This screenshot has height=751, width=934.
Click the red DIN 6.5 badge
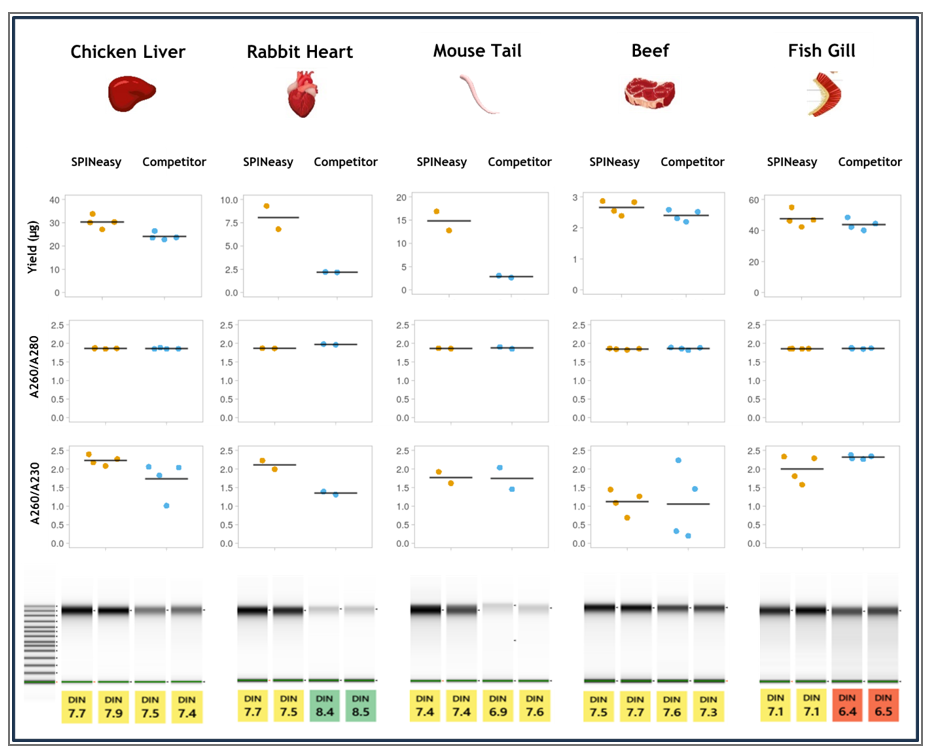(883, 705)
